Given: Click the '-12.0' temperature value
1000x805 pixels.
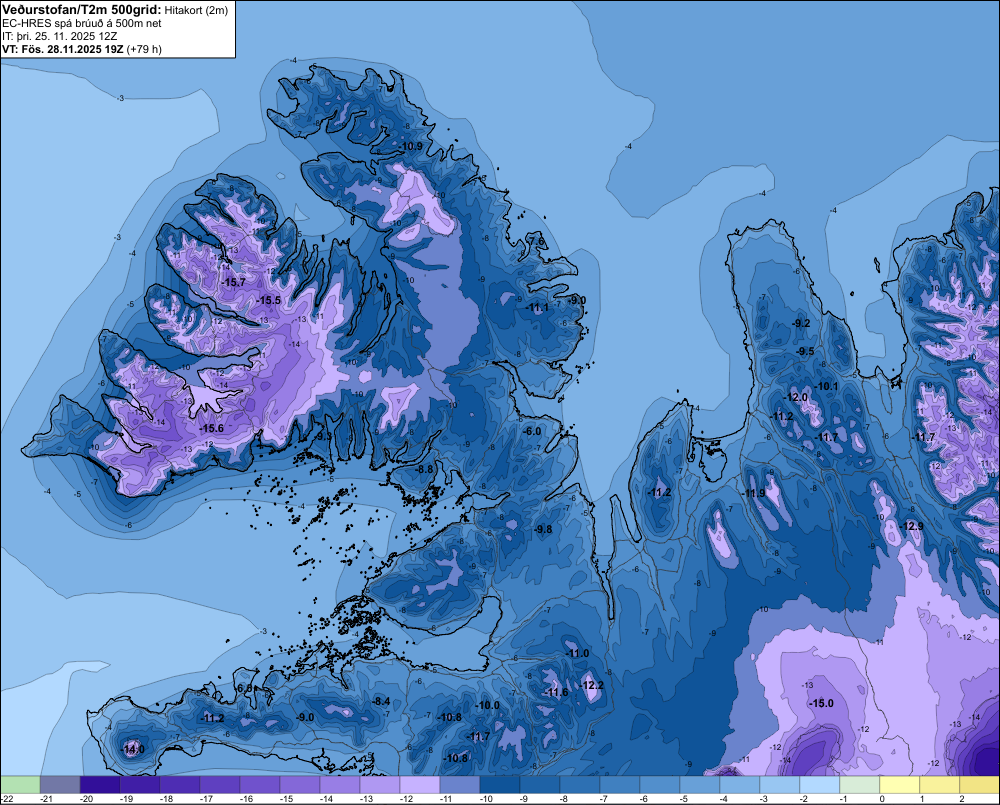Looking at the screenshot, I should pos(796,397).
